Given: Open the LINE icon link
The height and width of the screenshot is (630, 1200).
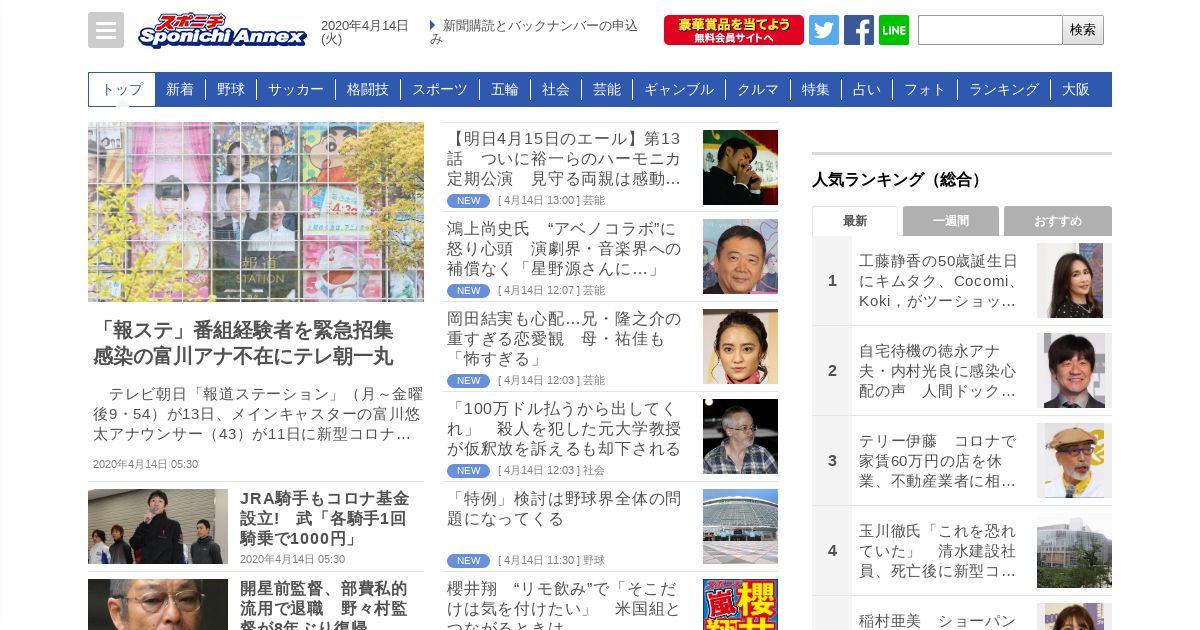Looking at the screenshot, I should (x=894, y=30).
